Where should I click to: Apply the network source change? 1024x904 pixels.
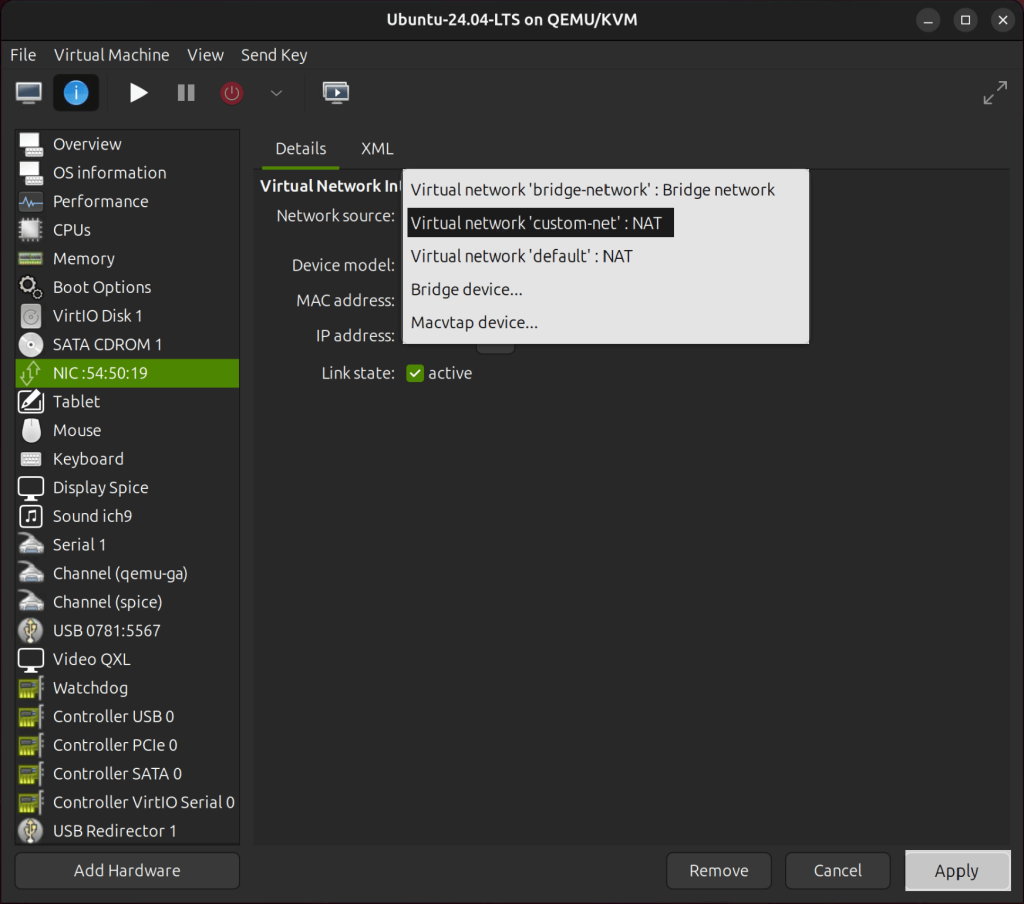tap(957, 870)
